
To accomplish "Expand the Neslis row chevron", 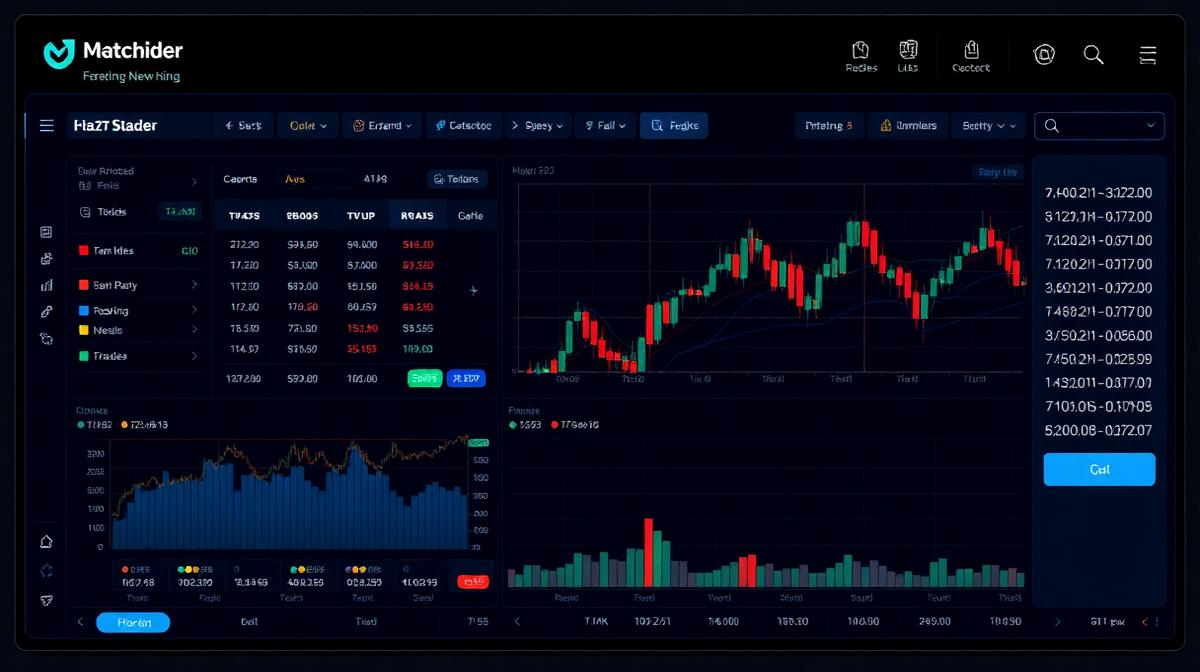I will 194,330.
